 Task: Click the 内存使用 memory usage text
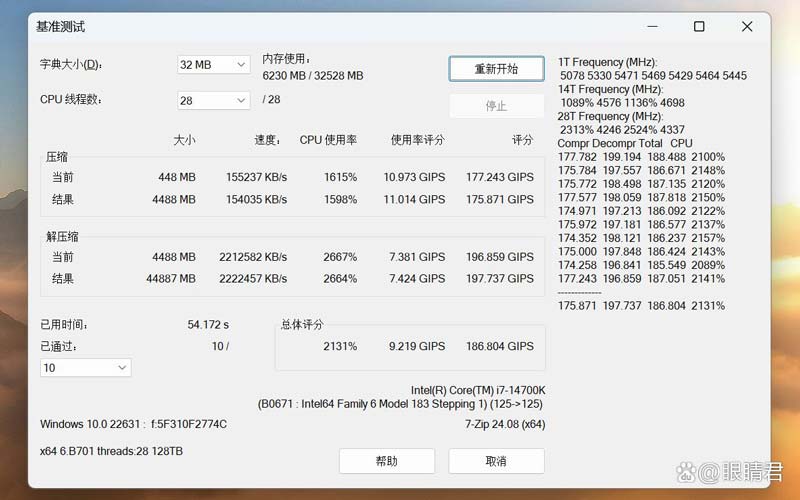tap(312, 67)
